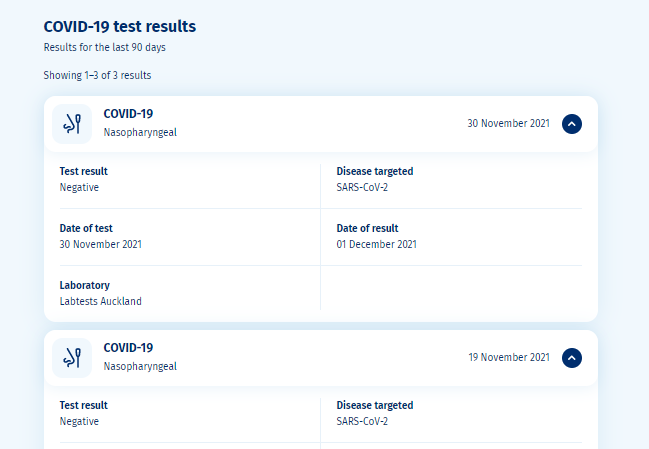The image size is (649, 449).
Task: Collapse the 19 November 2021 result card
Action: (572, 358)
